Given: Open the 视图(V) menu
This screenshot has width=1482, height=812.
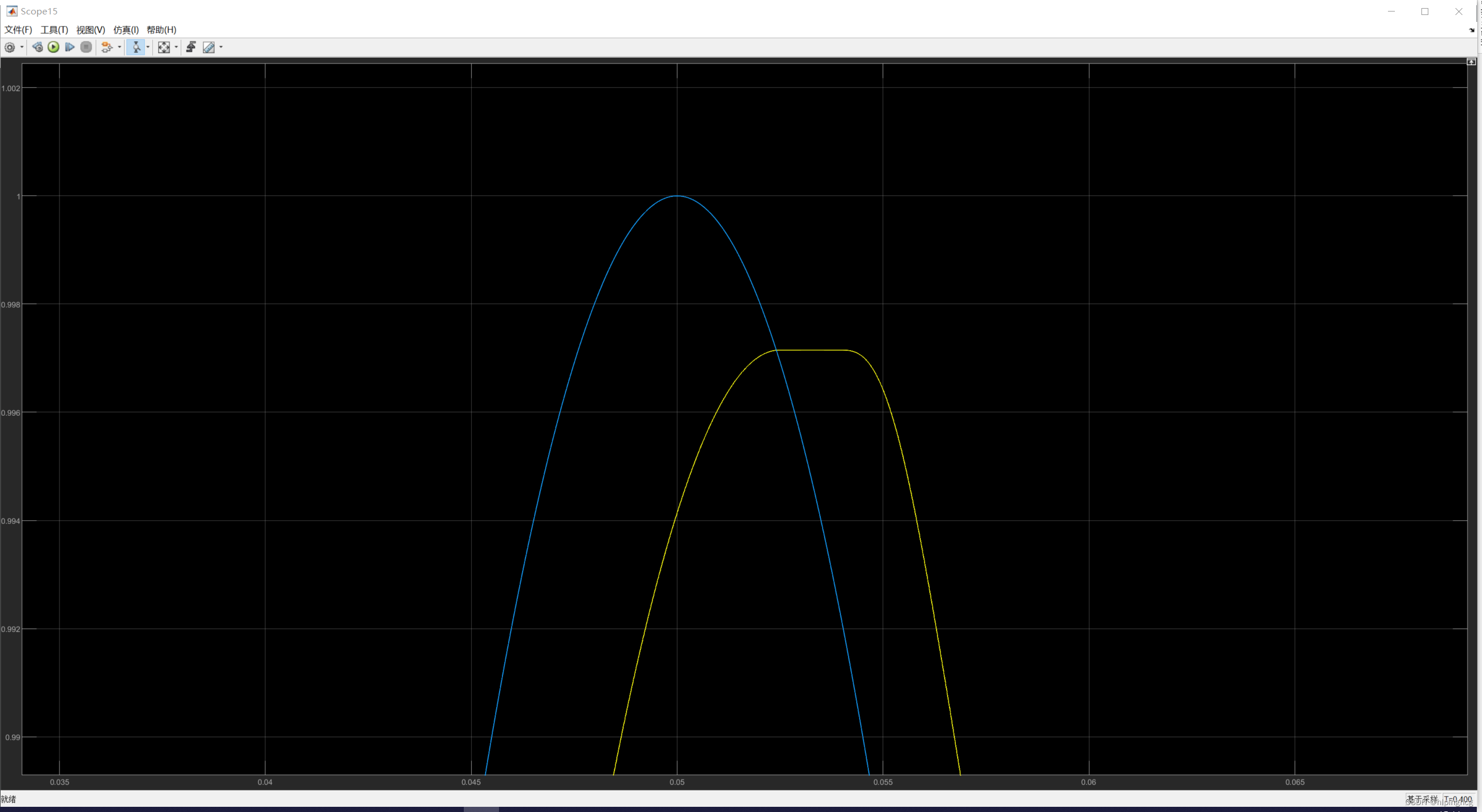Looking at the screenshot, I should pos(91,30).
